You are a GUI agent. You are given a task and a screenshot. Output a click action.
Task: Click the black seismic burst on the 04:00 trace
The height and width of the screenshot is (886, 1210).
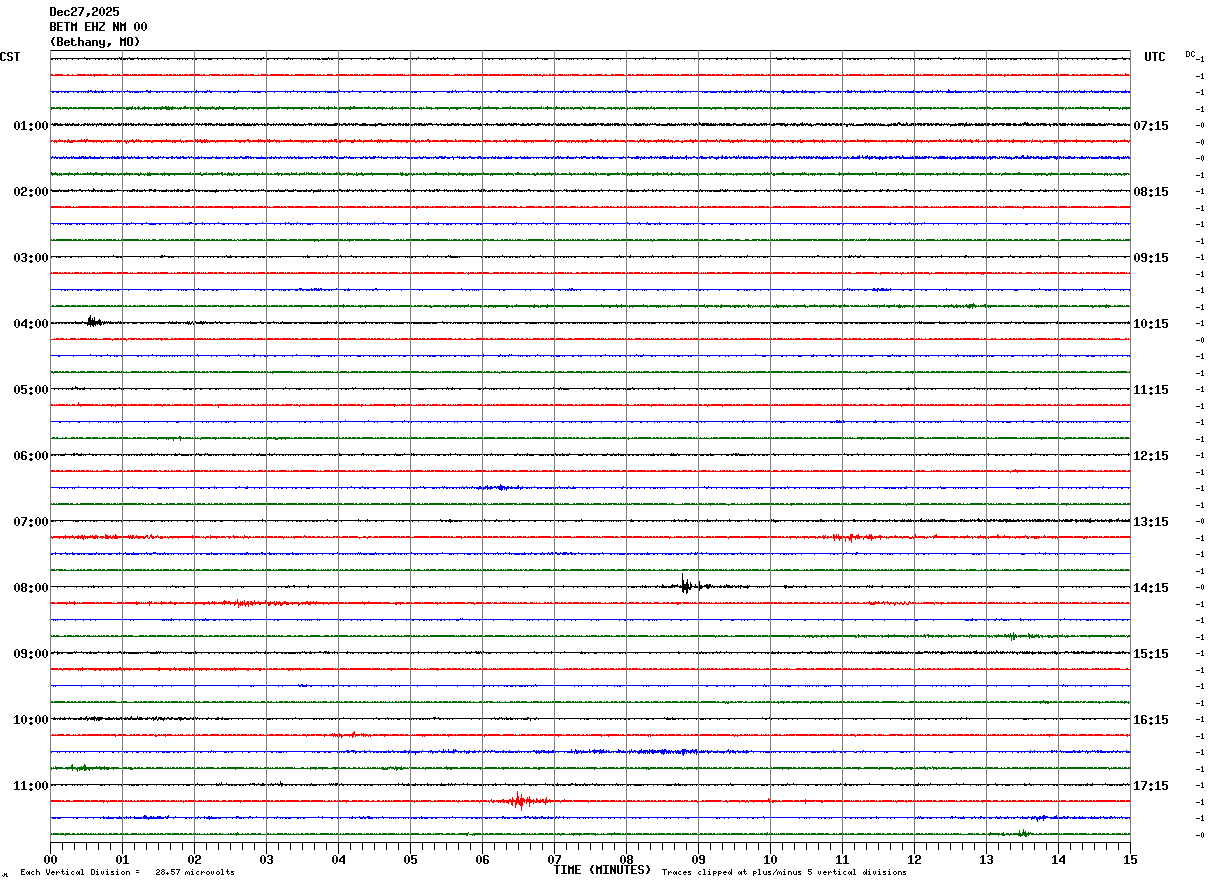click(x=94, y=321)
